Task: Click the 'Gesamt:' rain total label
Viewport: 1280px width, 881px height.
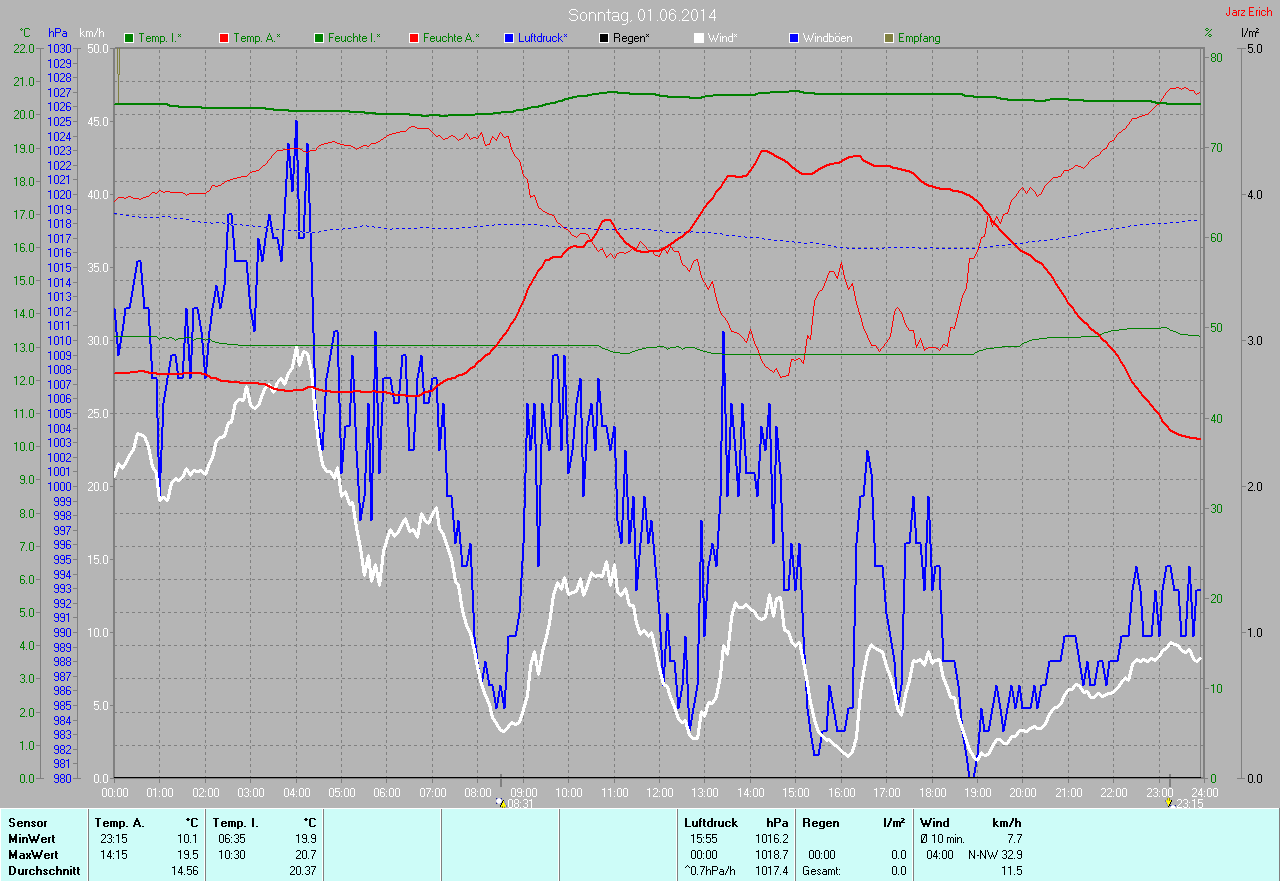Action: [822, 871]
